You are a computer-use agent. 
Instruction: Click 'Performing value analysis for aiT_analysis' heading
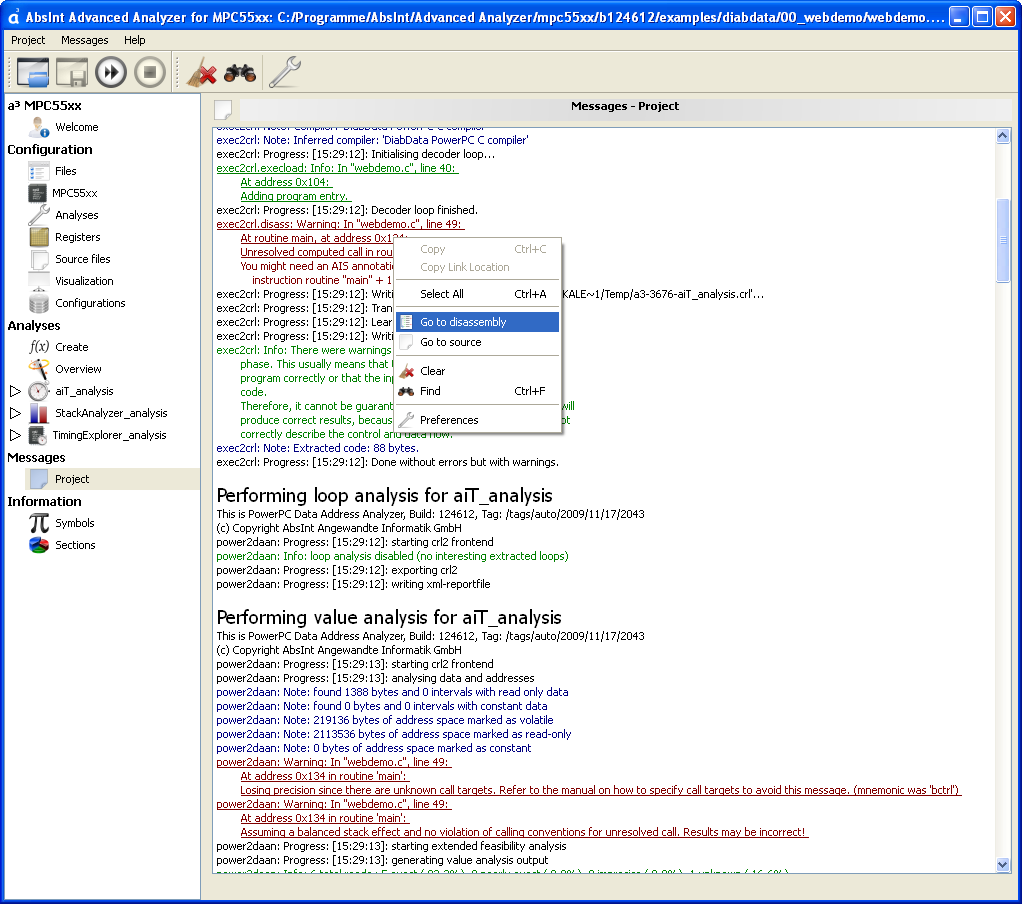389,617
